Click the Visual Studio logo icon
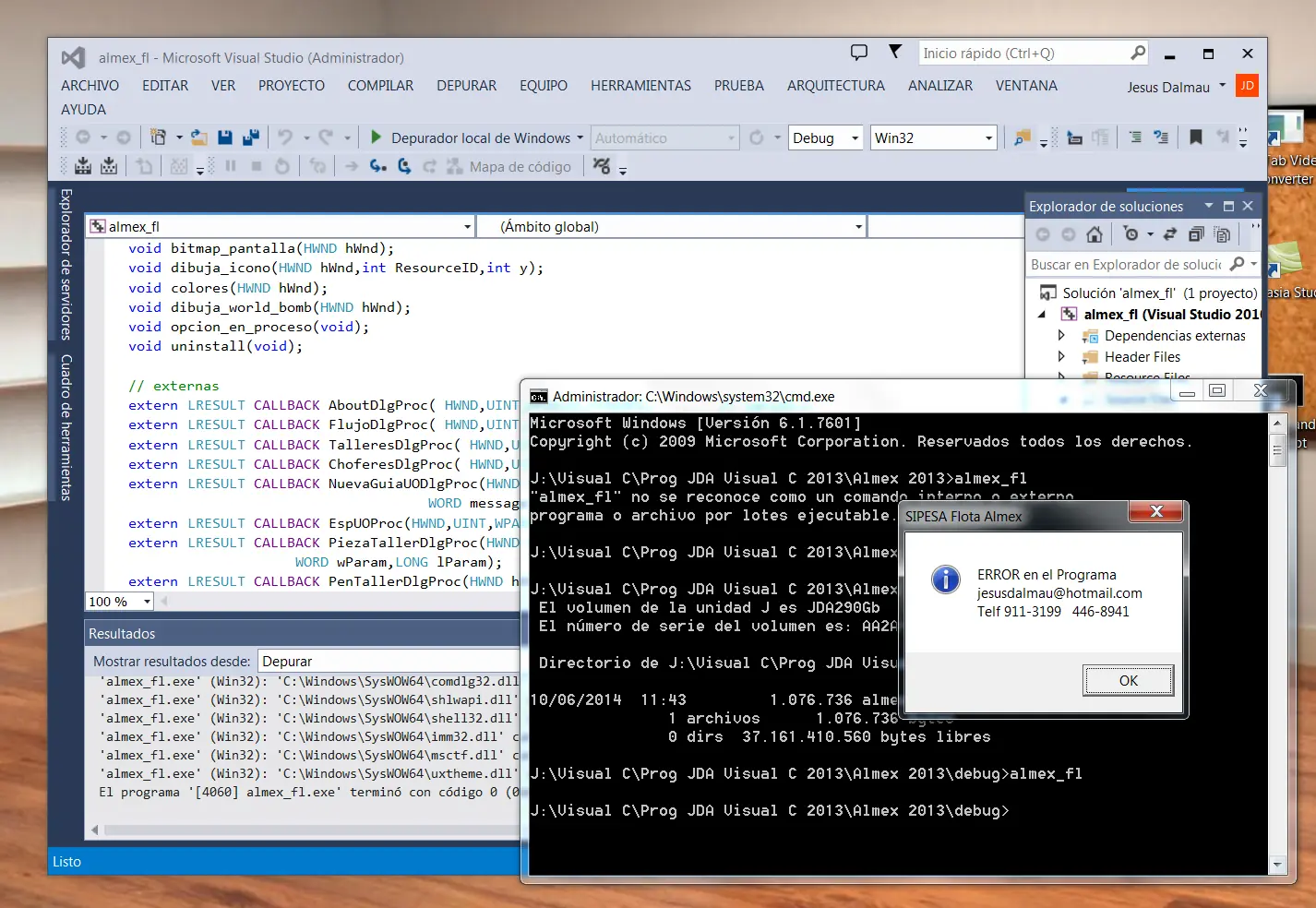The height and width of the screenshot is (908, 1316). click(73, 57)
